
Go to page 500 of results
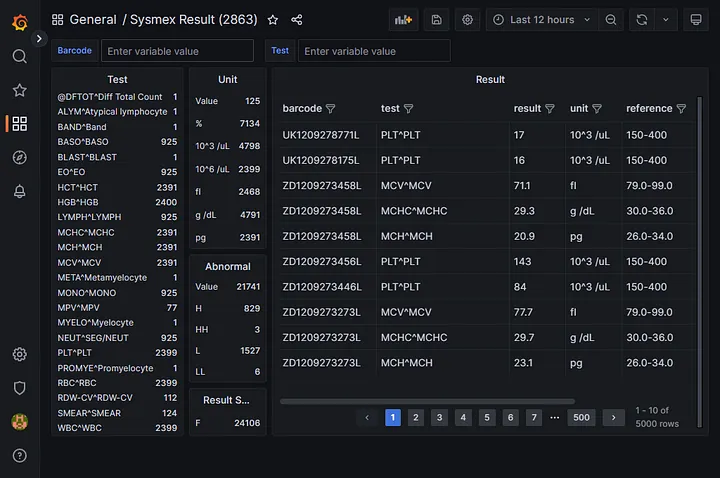click(x=581, y=417)
